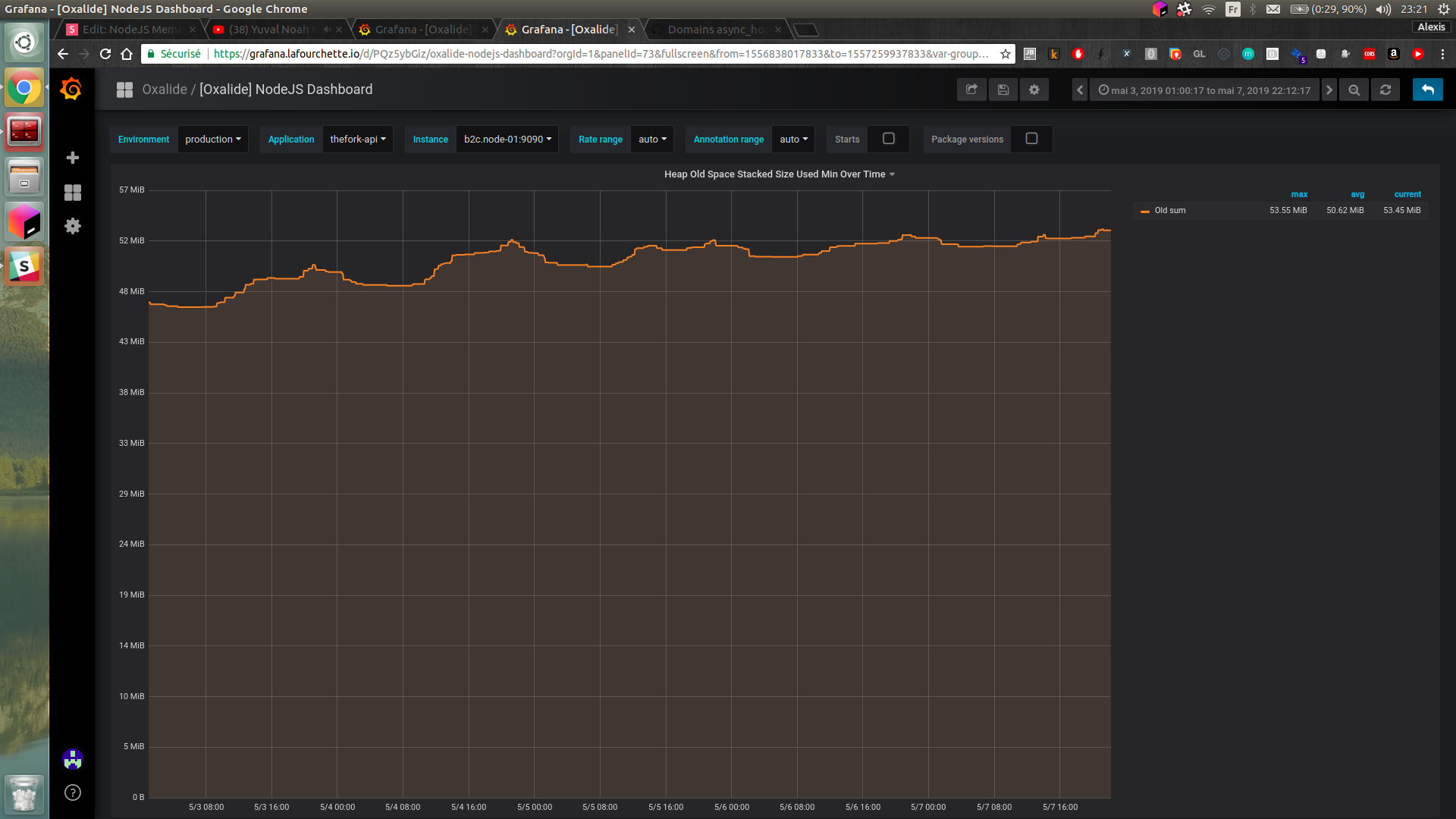Click the refresh dashboard icon
This screenshot has height=819, width=1456.
[x=1385, y=89]
